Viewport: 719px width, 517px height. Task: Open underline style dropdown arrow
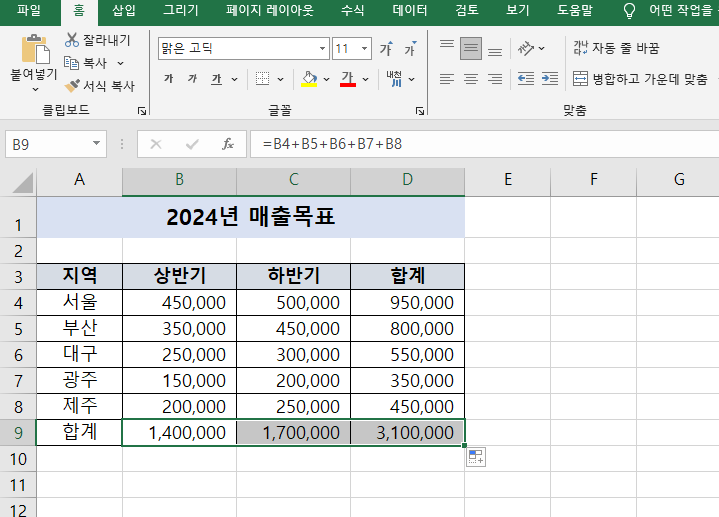pyautogui.click(x=234, y=79)
